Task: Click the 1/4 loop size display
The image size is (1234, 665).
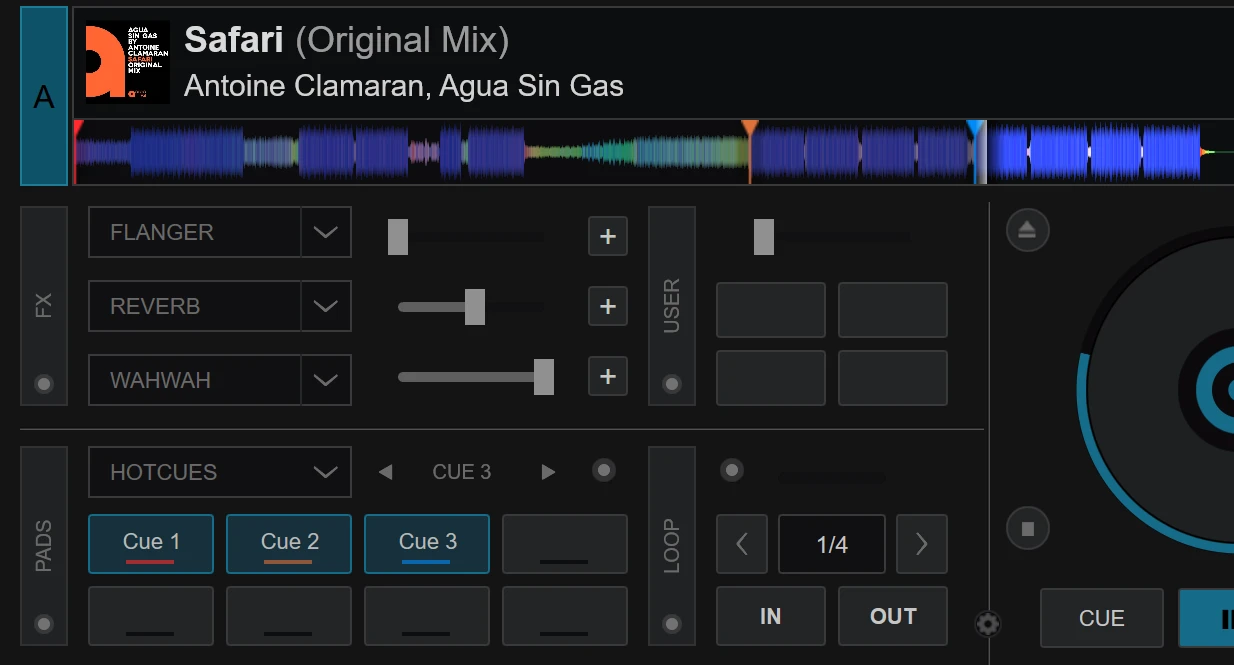Action: [x=832, y=544]
